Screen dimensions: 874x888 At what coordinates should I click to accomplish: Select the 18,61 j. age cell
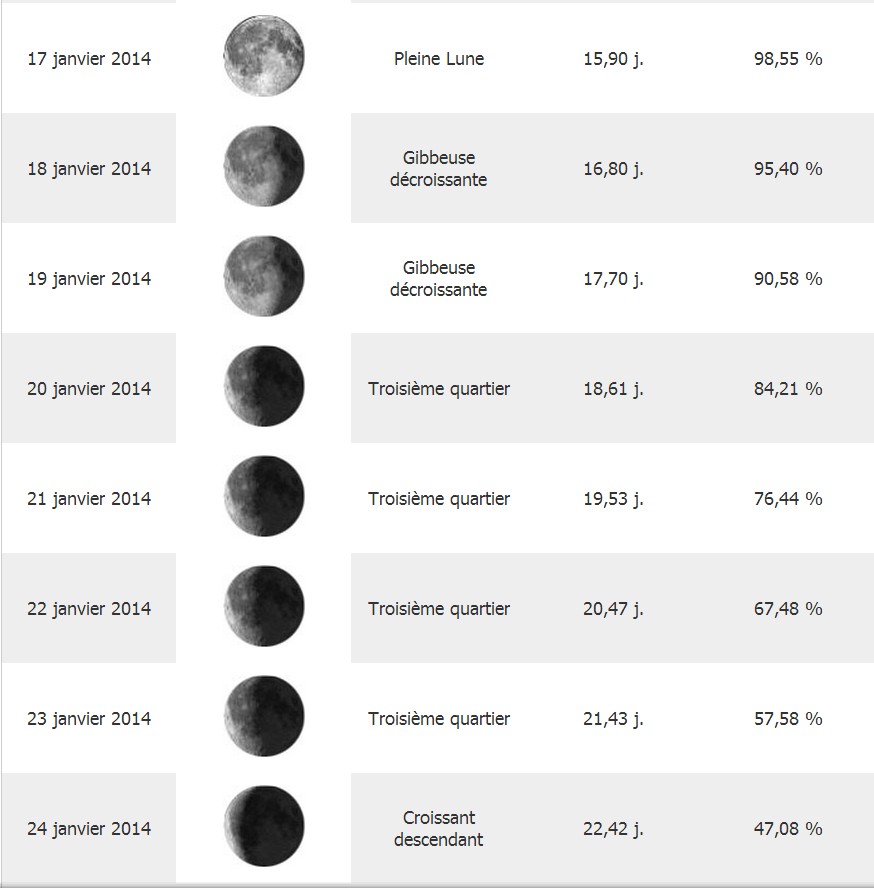[613, 389]
